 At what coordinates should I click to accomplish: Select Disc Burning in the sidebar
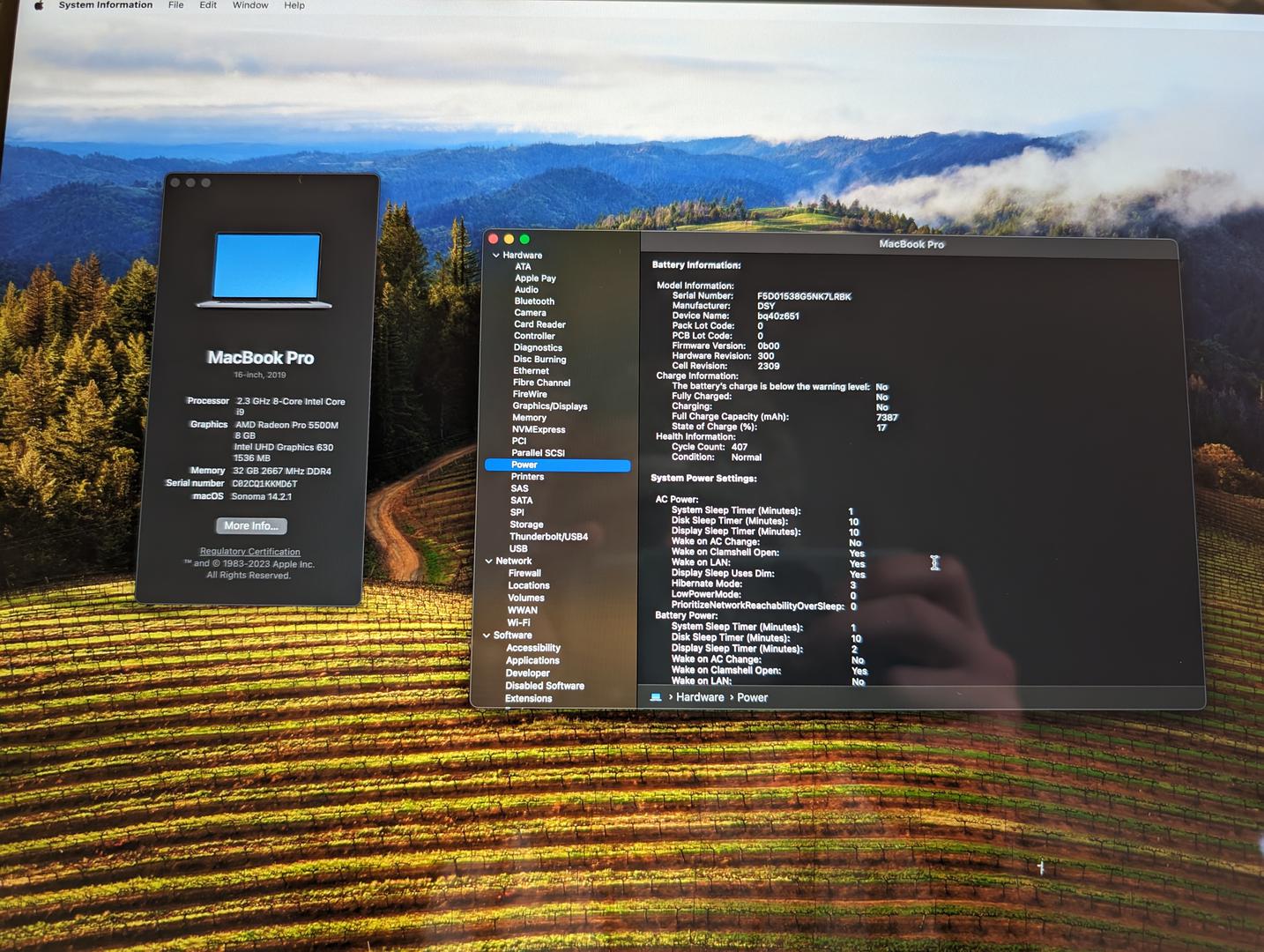(539, 360)
